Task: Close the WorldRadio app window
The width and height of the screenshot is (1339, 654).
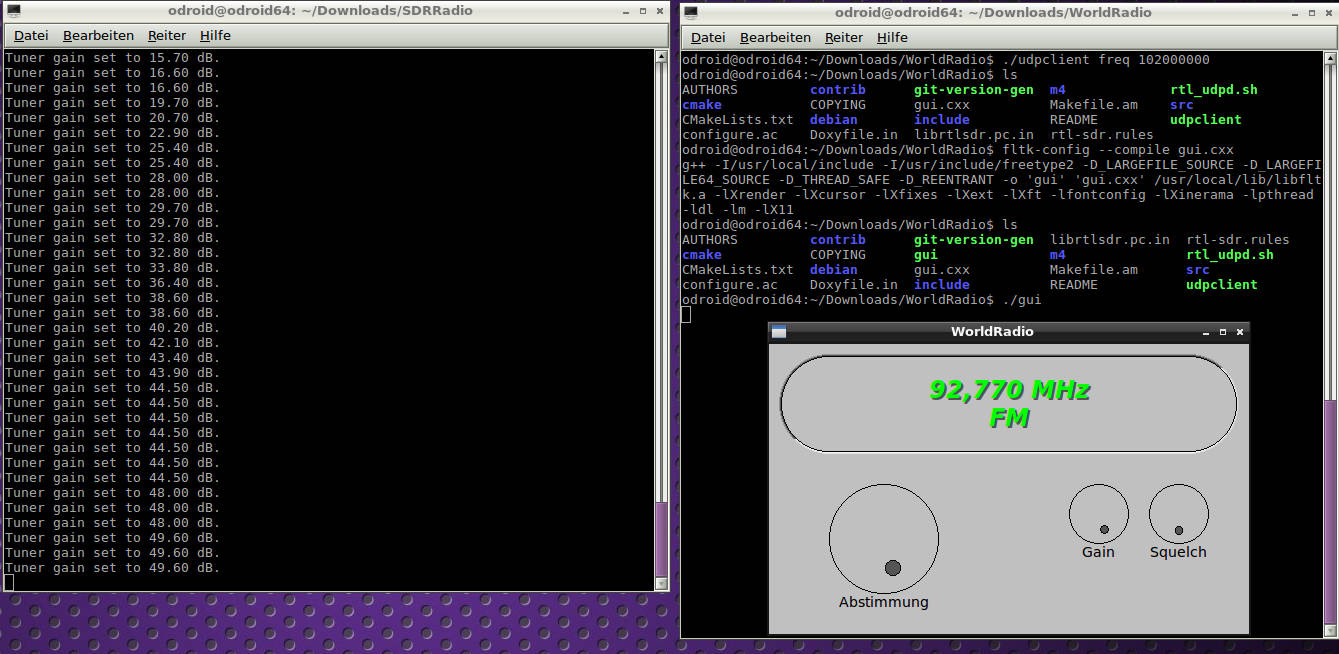Action: [1240, 332]
